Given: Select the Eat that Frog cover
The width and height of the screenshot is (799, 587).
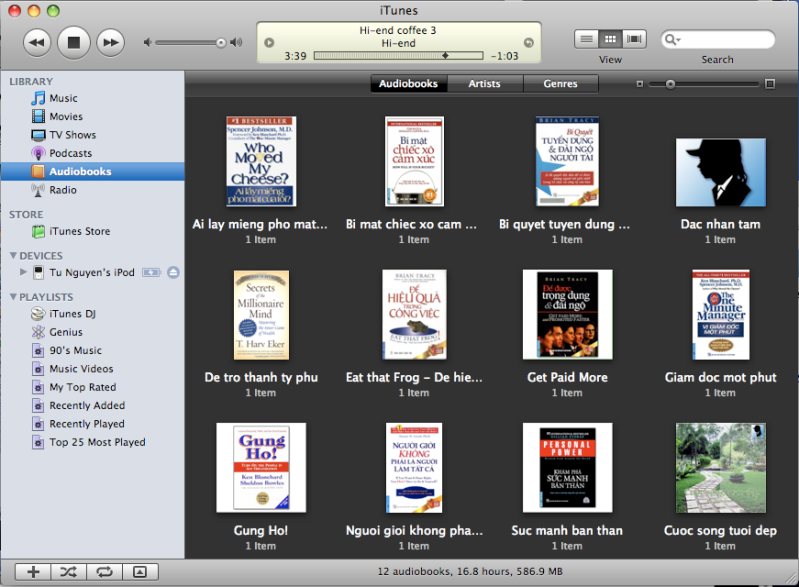Looking at the screenshot, I should (414, 314).
